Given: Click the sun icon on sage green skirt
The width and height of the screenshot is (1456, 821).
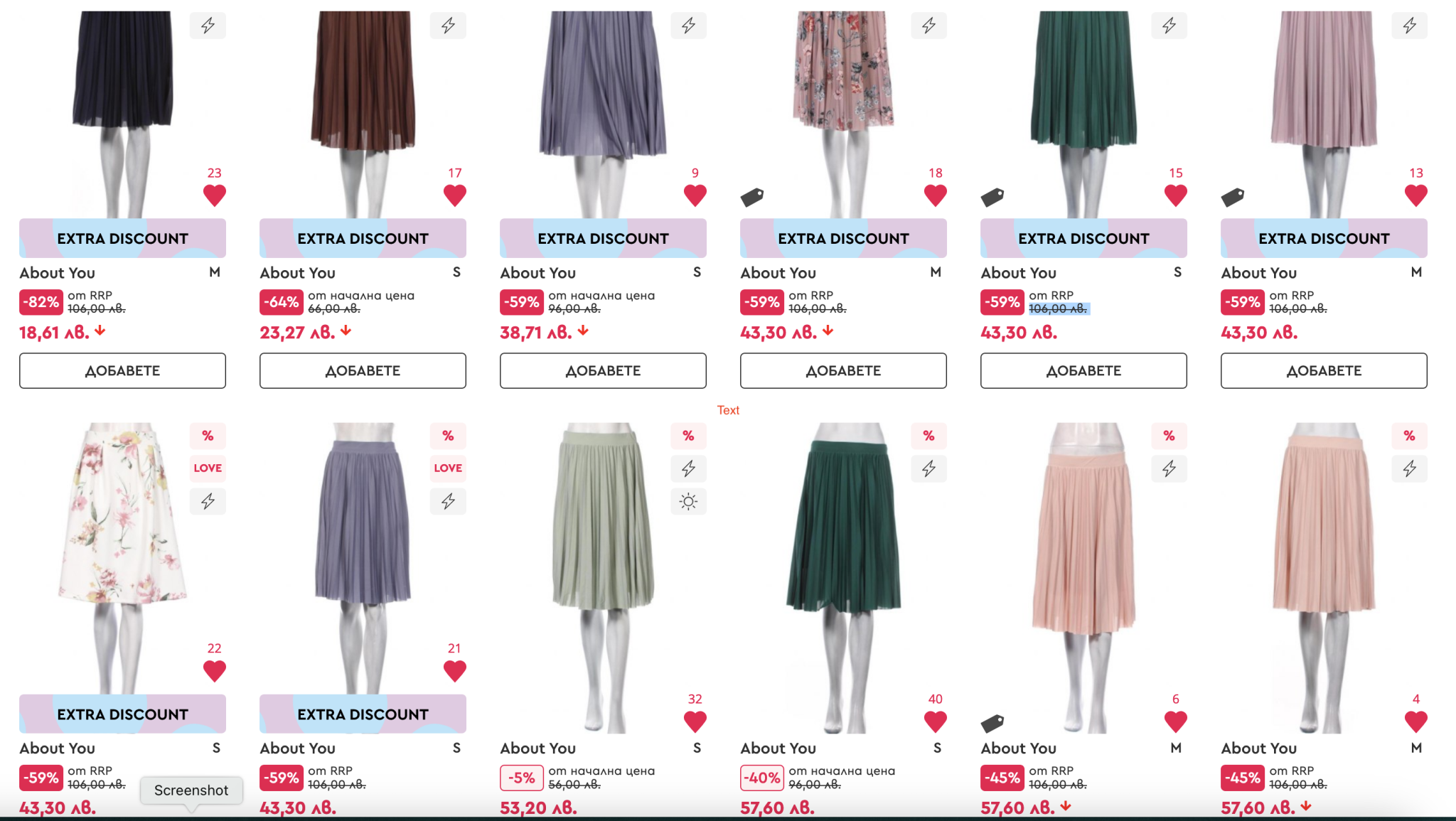Looking at the screenshot, I should click(688, 501).
